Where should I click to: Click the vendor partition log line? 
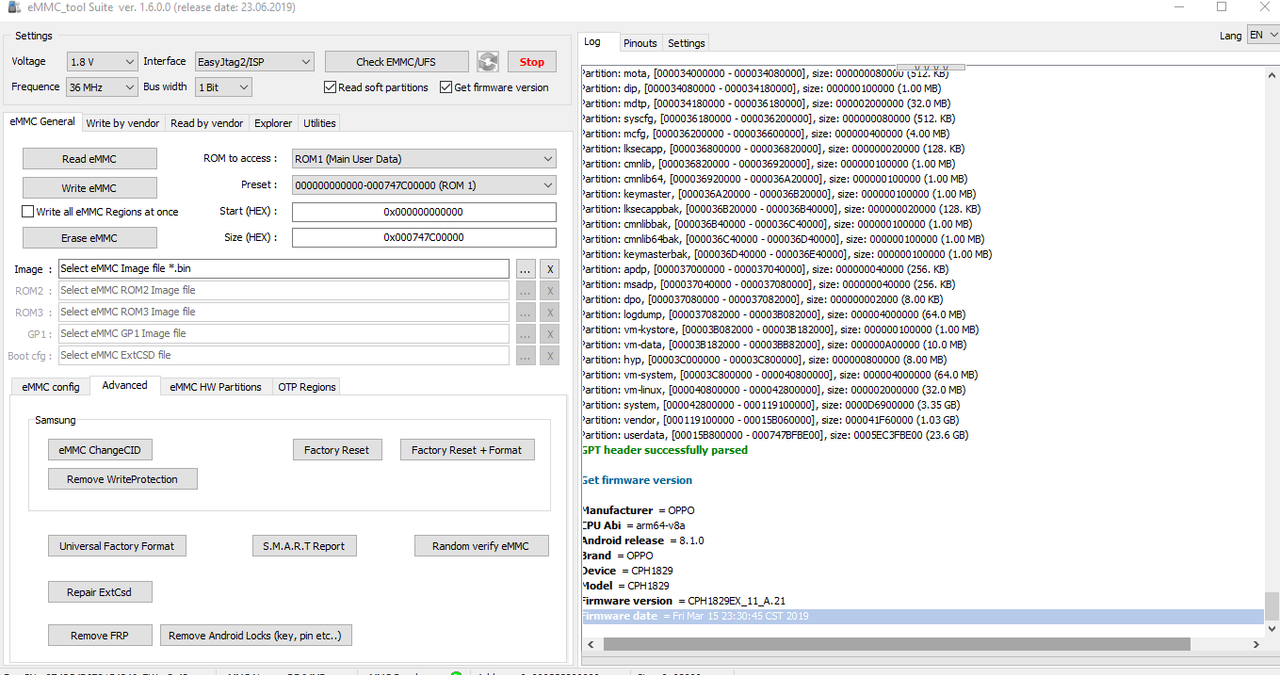click(770, 420)
